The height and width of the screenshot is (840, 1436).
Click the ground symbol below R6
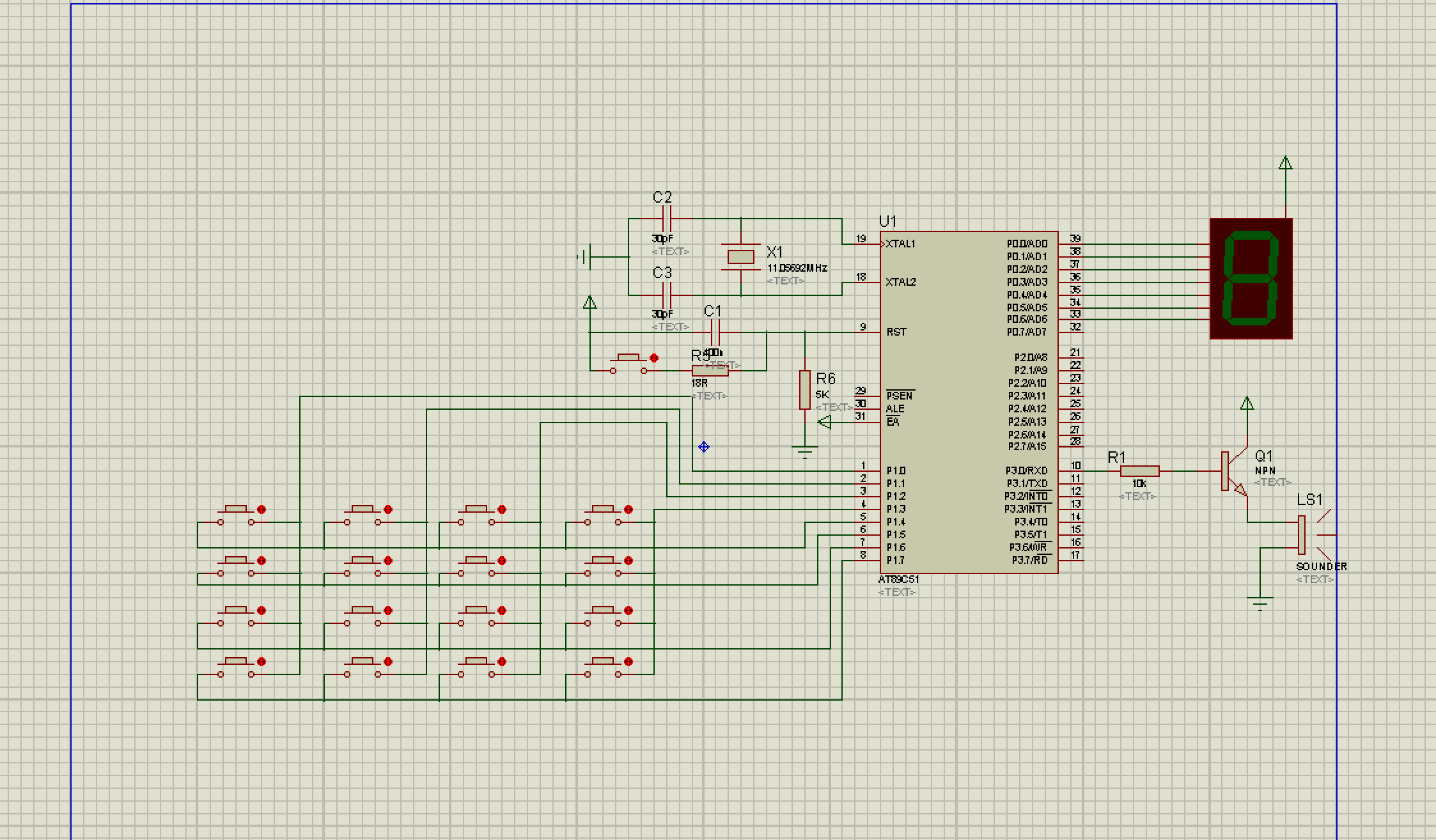click(805, 452)
